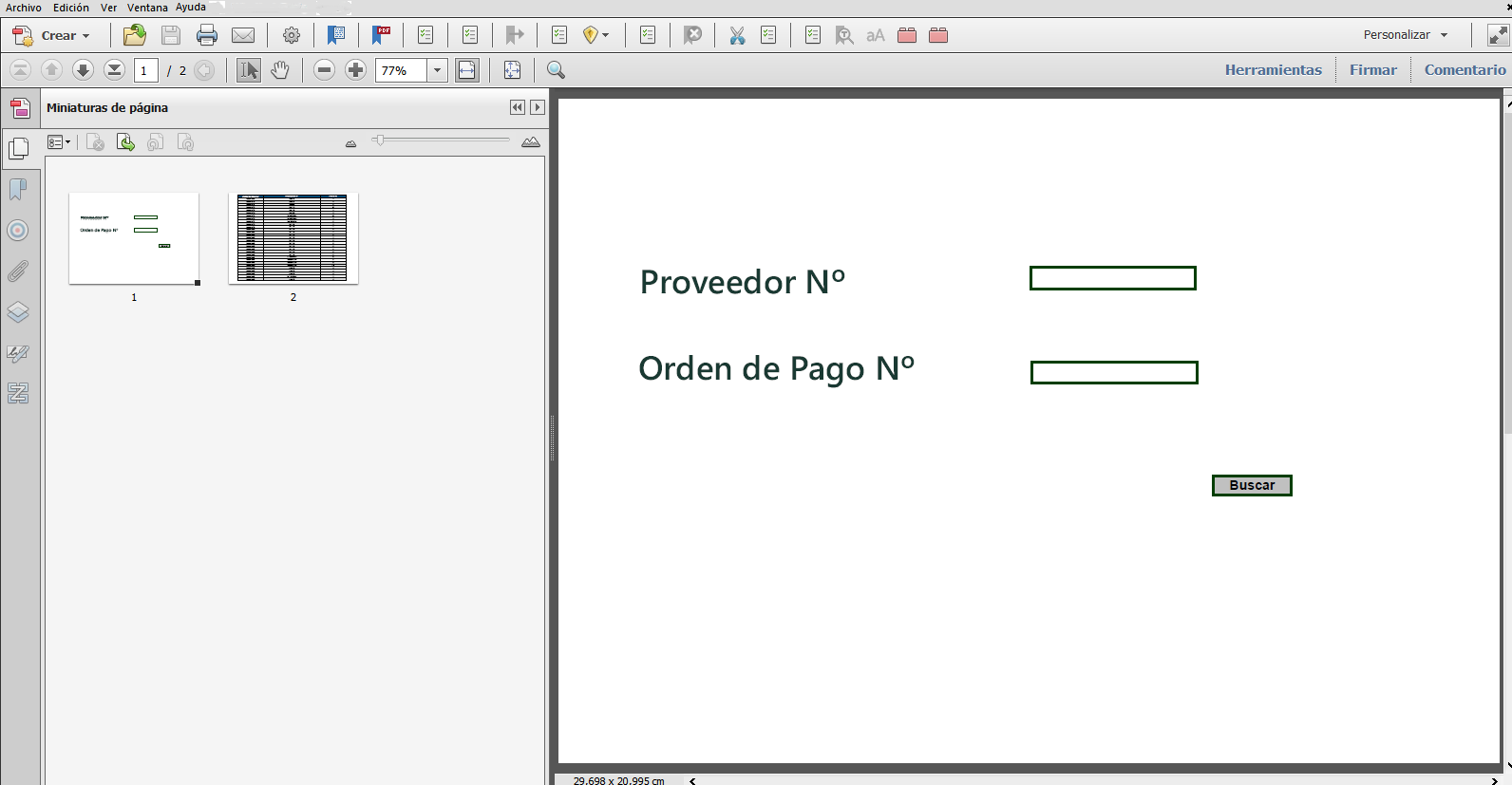This screenshot has height=785, width=1512.
Task: Click the first red brick plugin icon
Action: 907,35
